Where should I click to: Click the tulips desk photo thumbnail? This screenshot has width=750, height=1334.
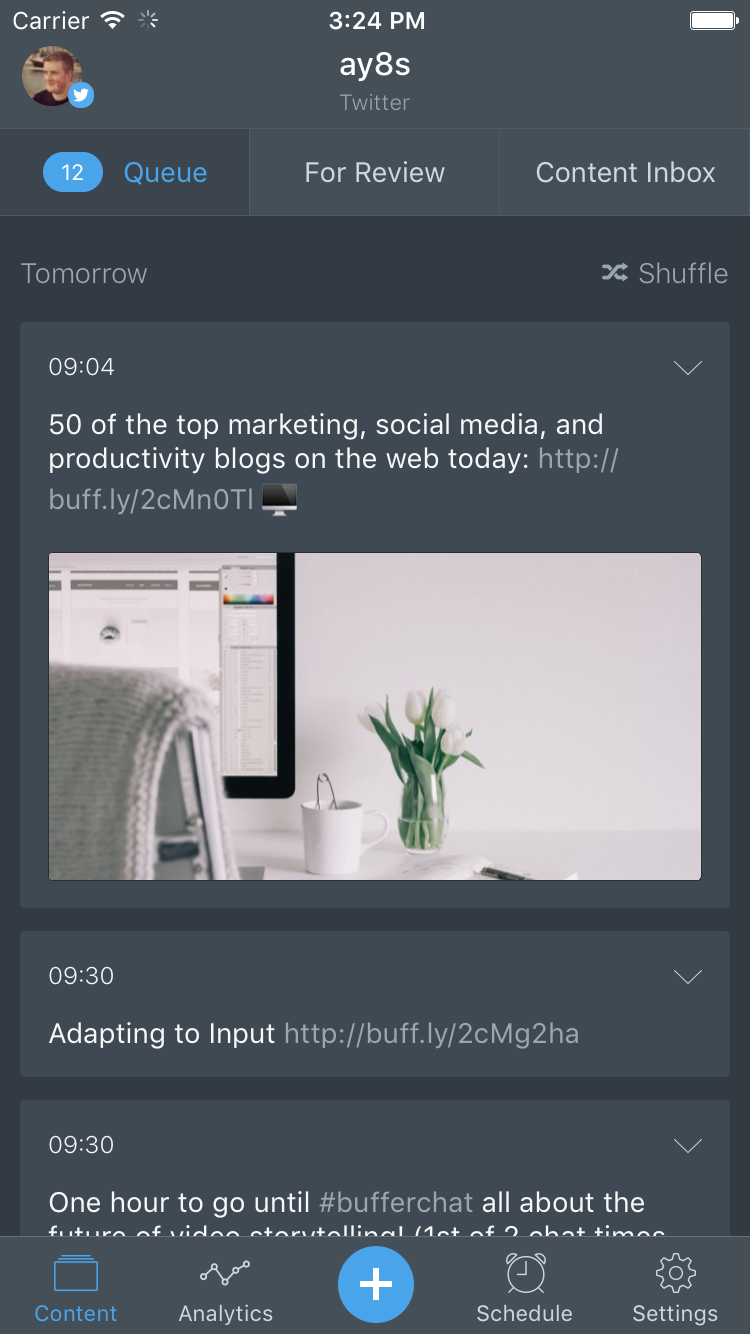coord(375,716)
